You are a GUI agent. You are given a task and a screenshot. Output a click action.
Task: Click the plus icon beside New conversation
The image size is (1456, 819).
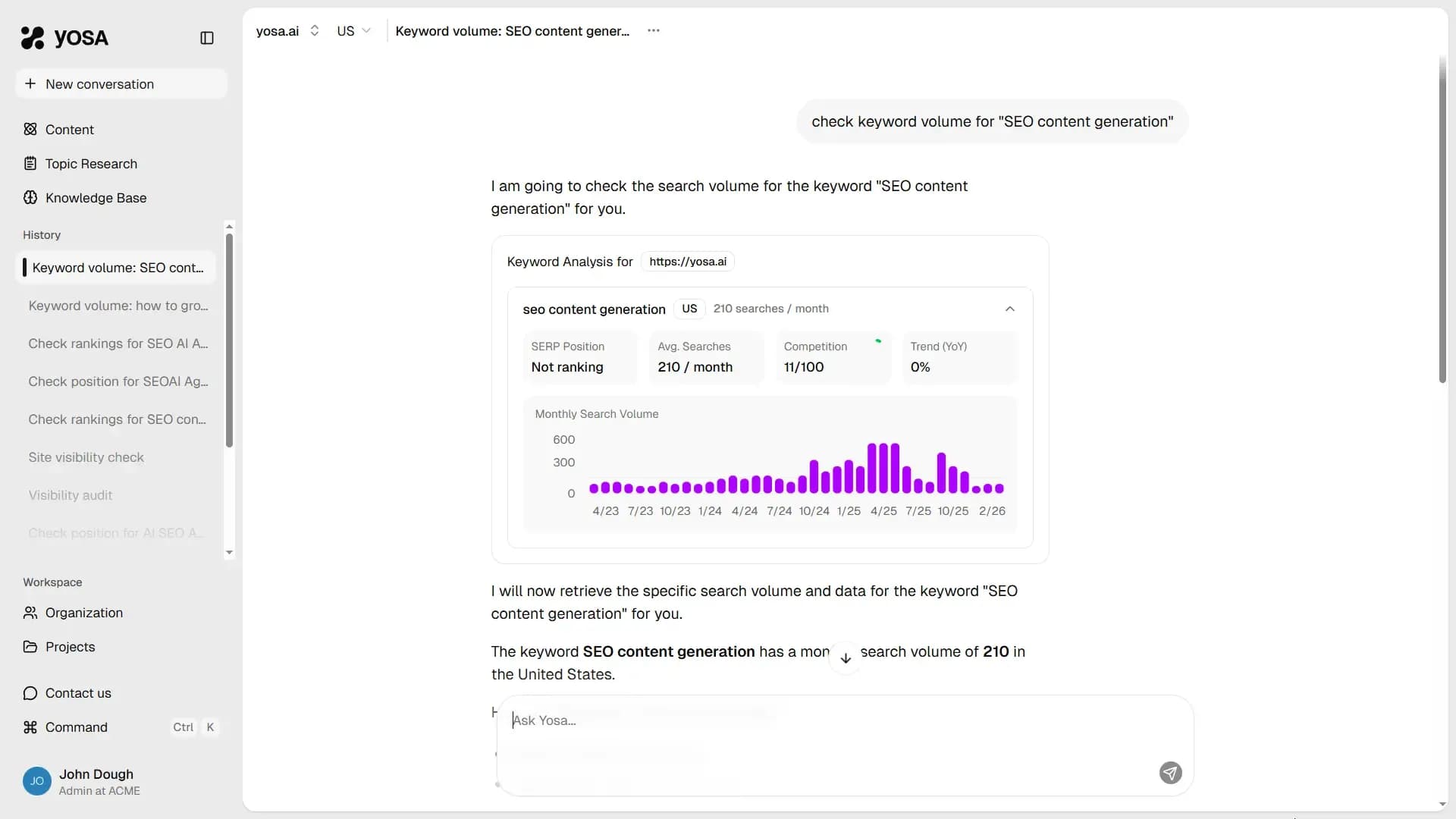[x=30, y=83]
